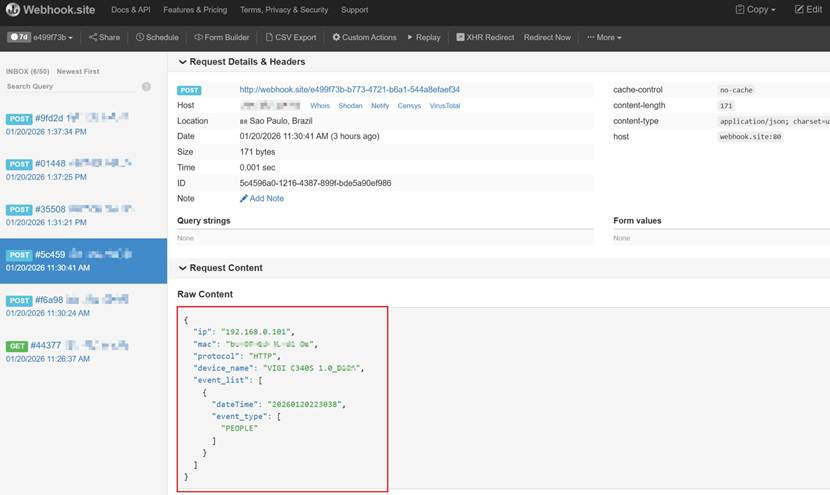
Task: Click the Sao Paulo, Brazil location text
Action: (x=281, y=121)
